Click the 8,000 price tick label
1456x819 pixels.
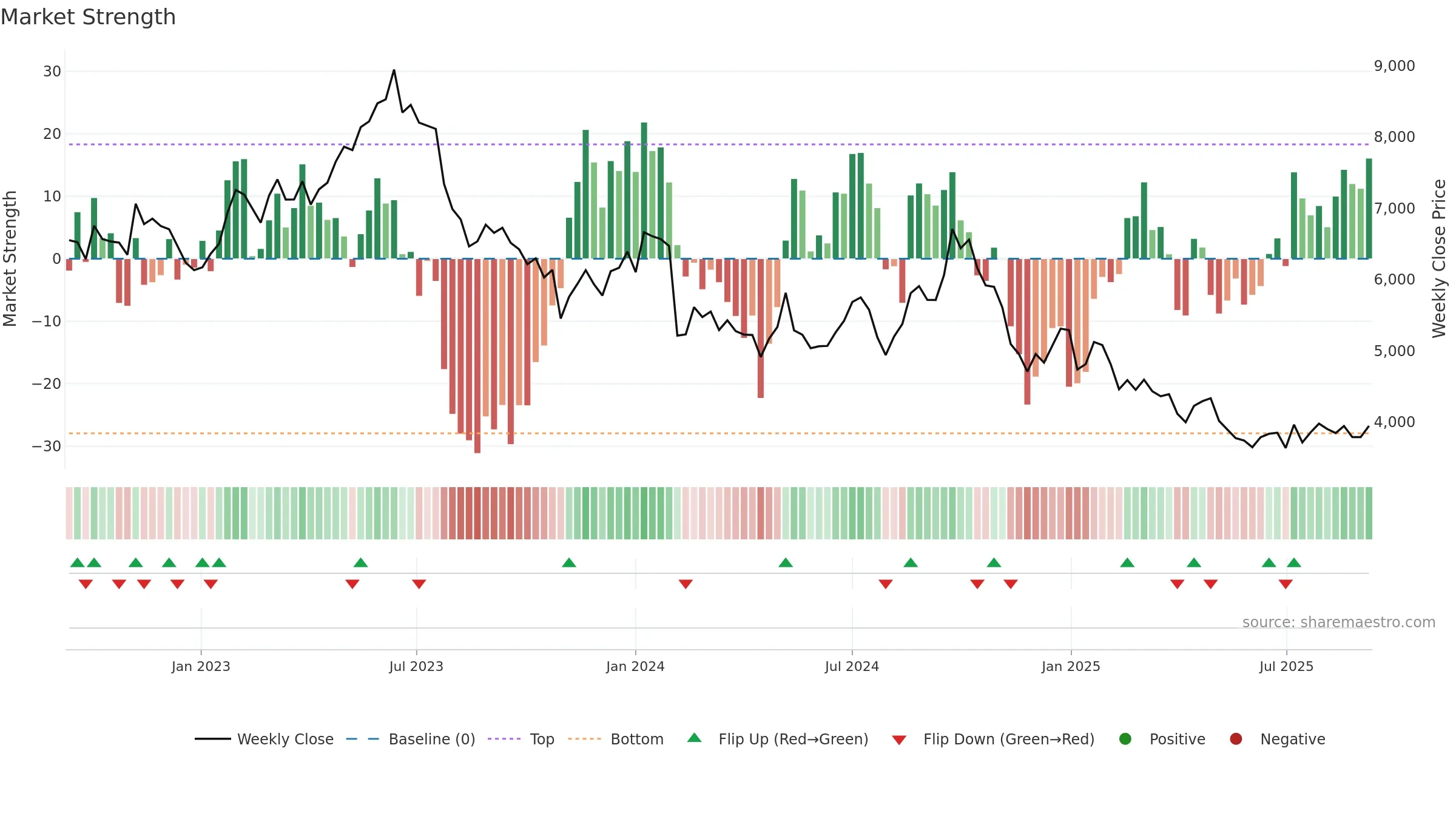[1394, 137]
